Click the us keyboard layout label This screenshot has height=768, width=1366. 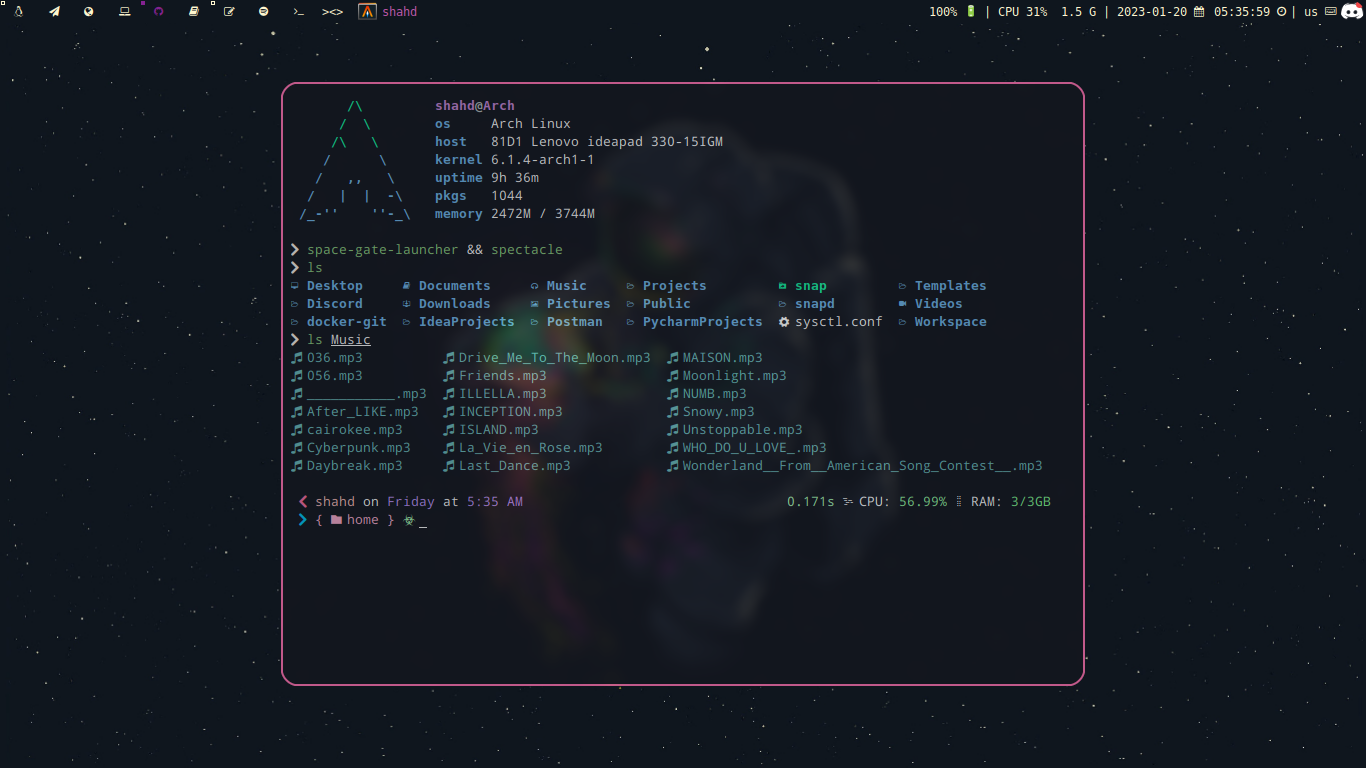(1311, 12)
